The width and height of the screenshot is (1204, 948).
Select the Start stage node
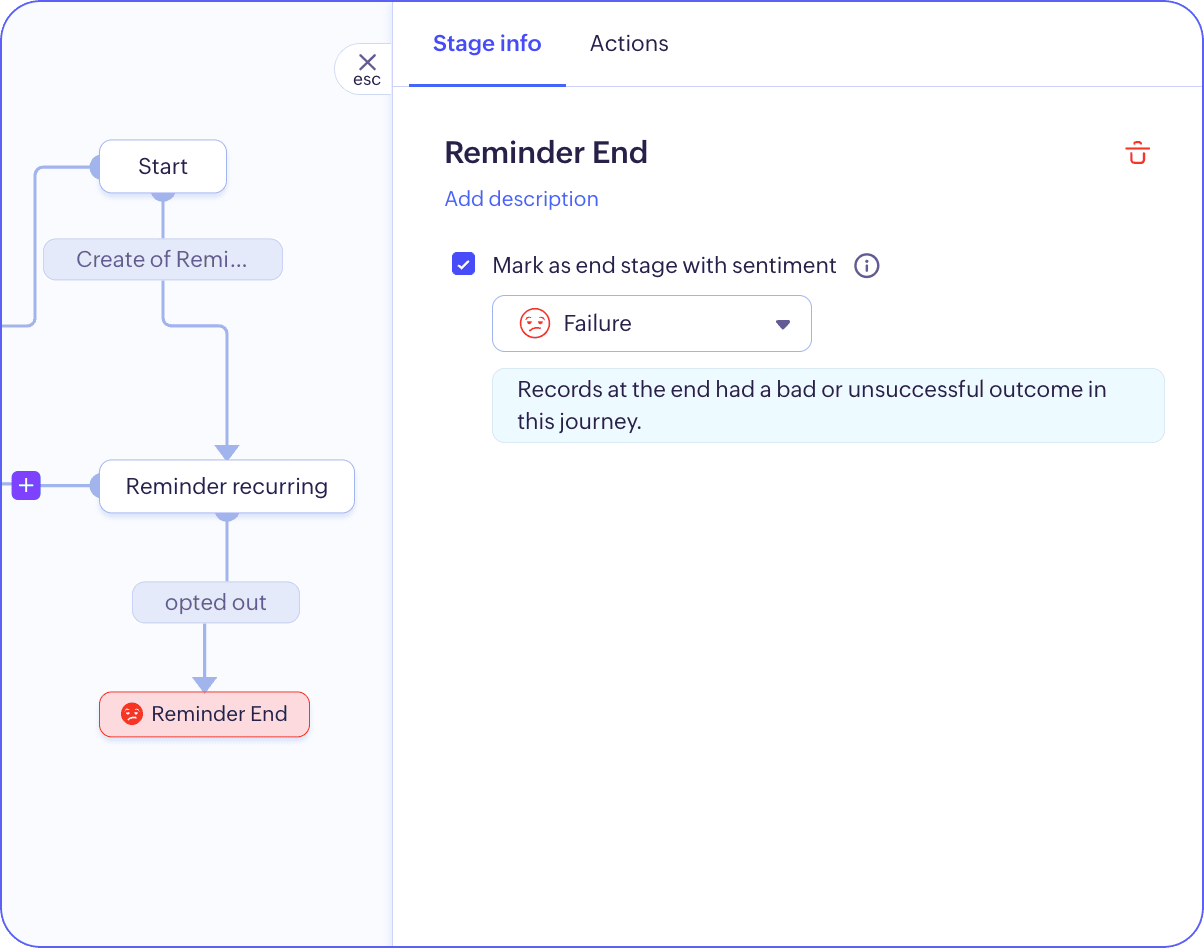(x=163, y=167)
